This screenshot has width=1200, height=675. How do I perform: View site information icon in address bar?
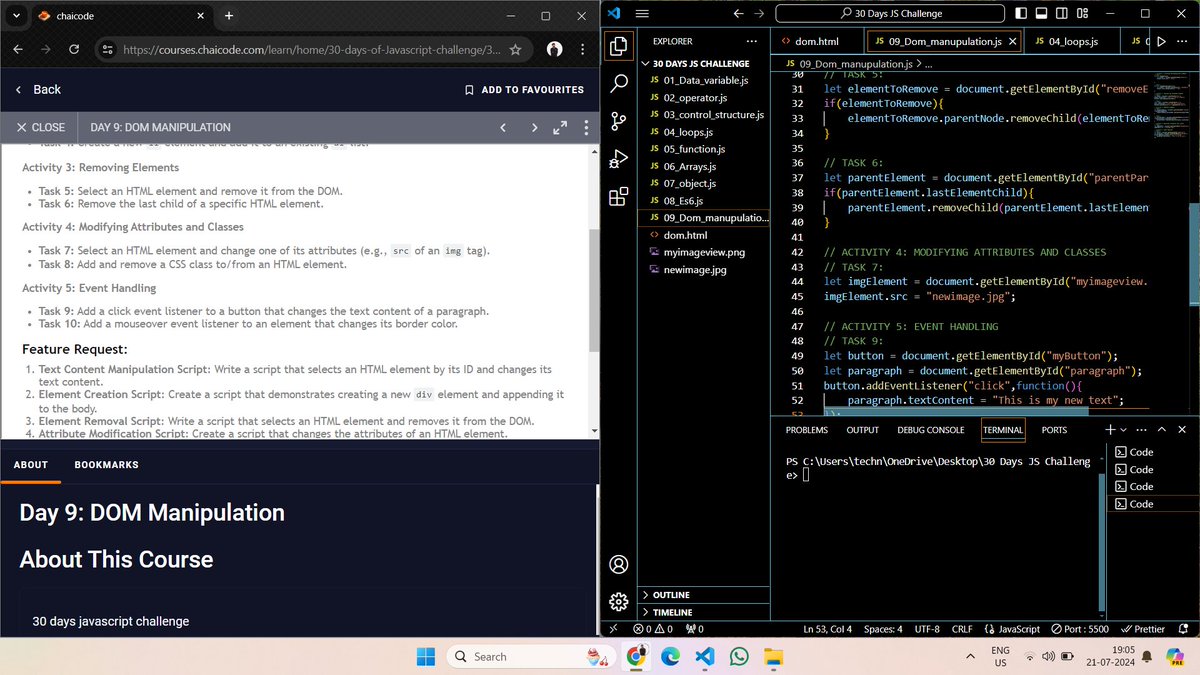click(108, 49)
